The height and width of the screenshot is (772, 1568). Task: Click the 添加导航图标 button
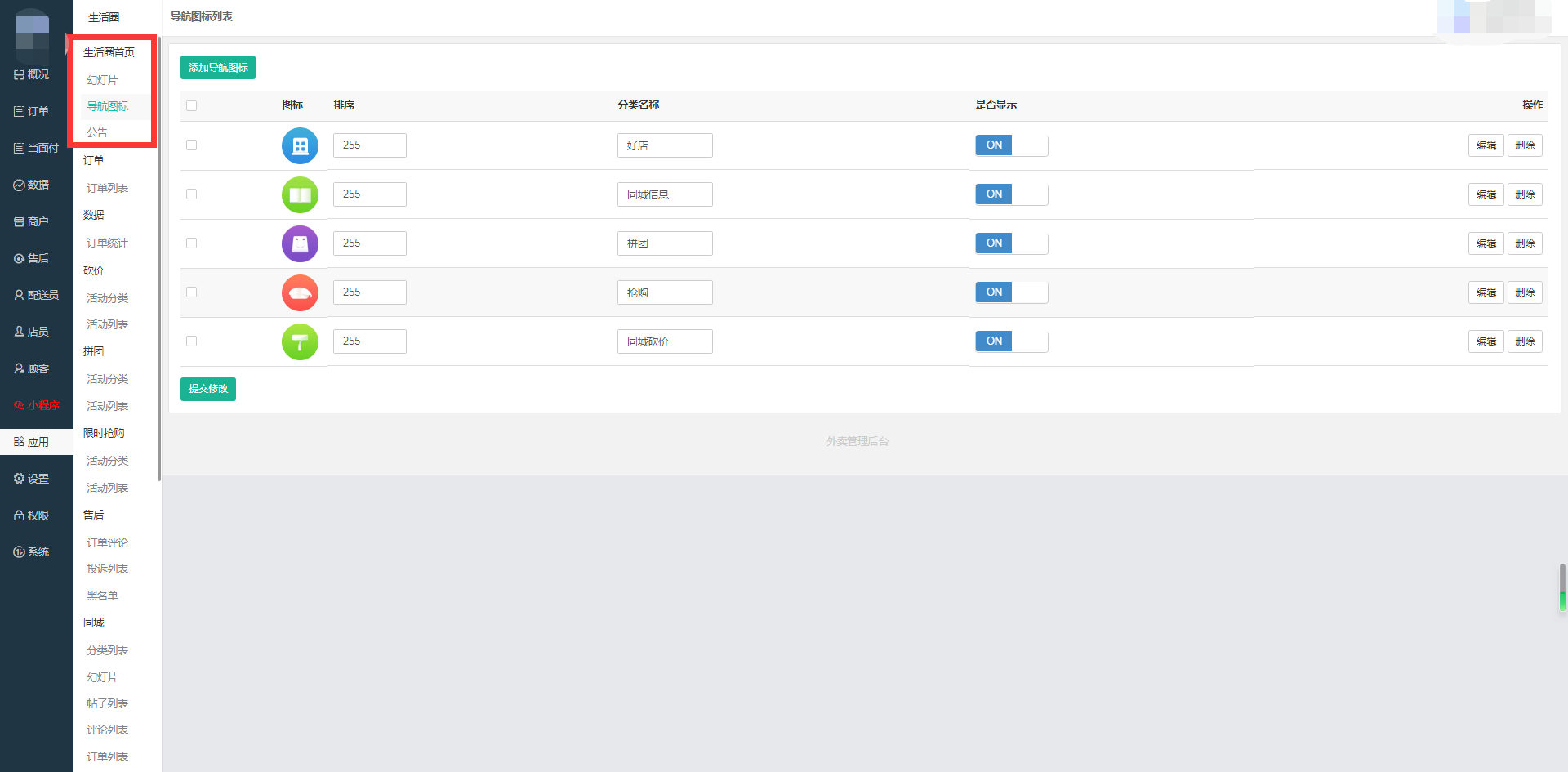pos(218,68)
